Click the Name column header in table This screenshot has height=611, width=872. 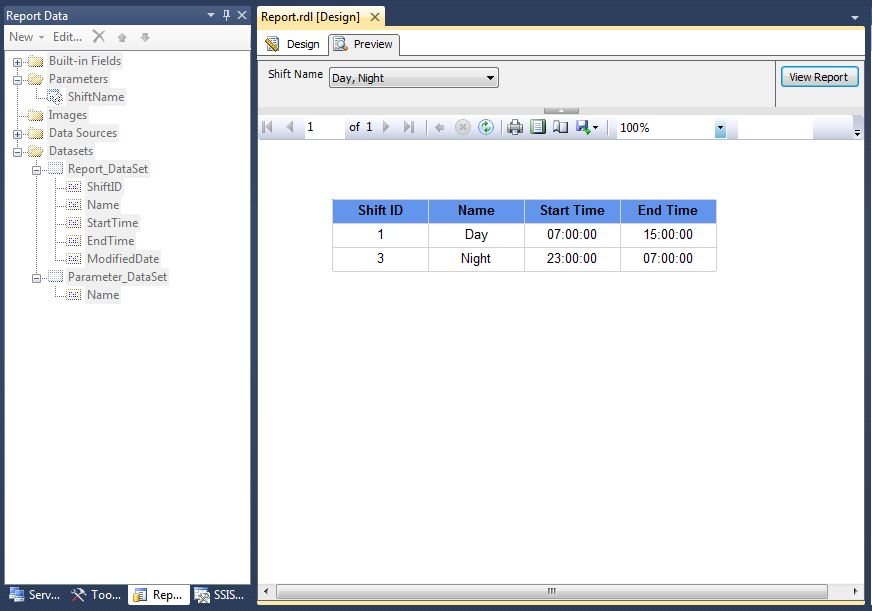(x=476, y=211)
